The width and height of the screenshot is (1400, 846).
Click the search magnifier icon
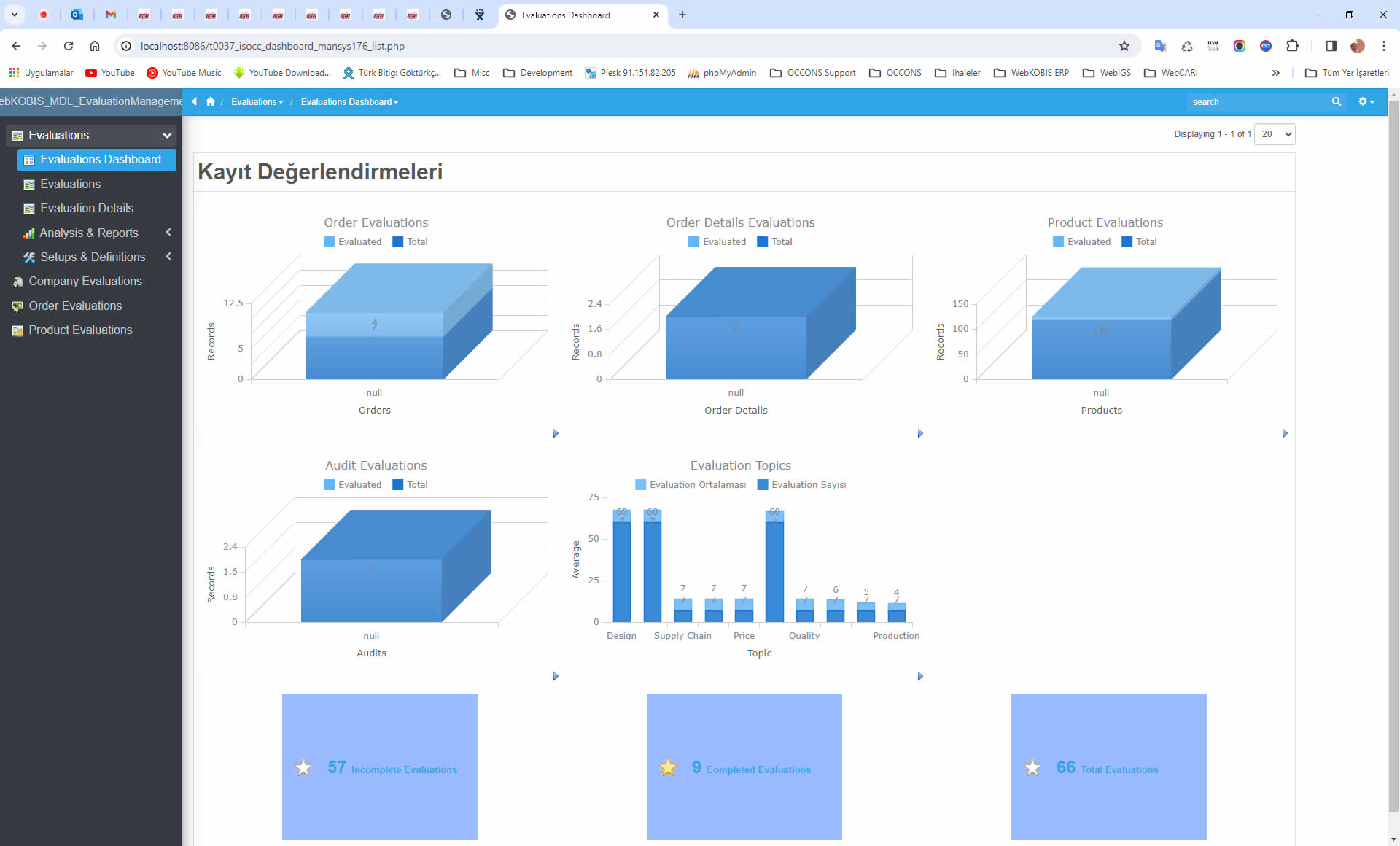[x=1337, y=102]
